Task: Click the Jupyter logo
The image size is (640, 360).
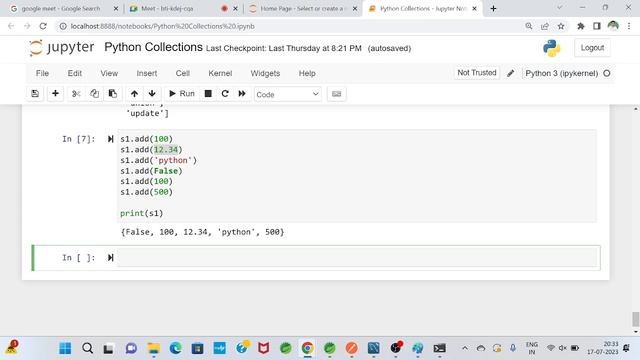Action: tap(62, 48)
